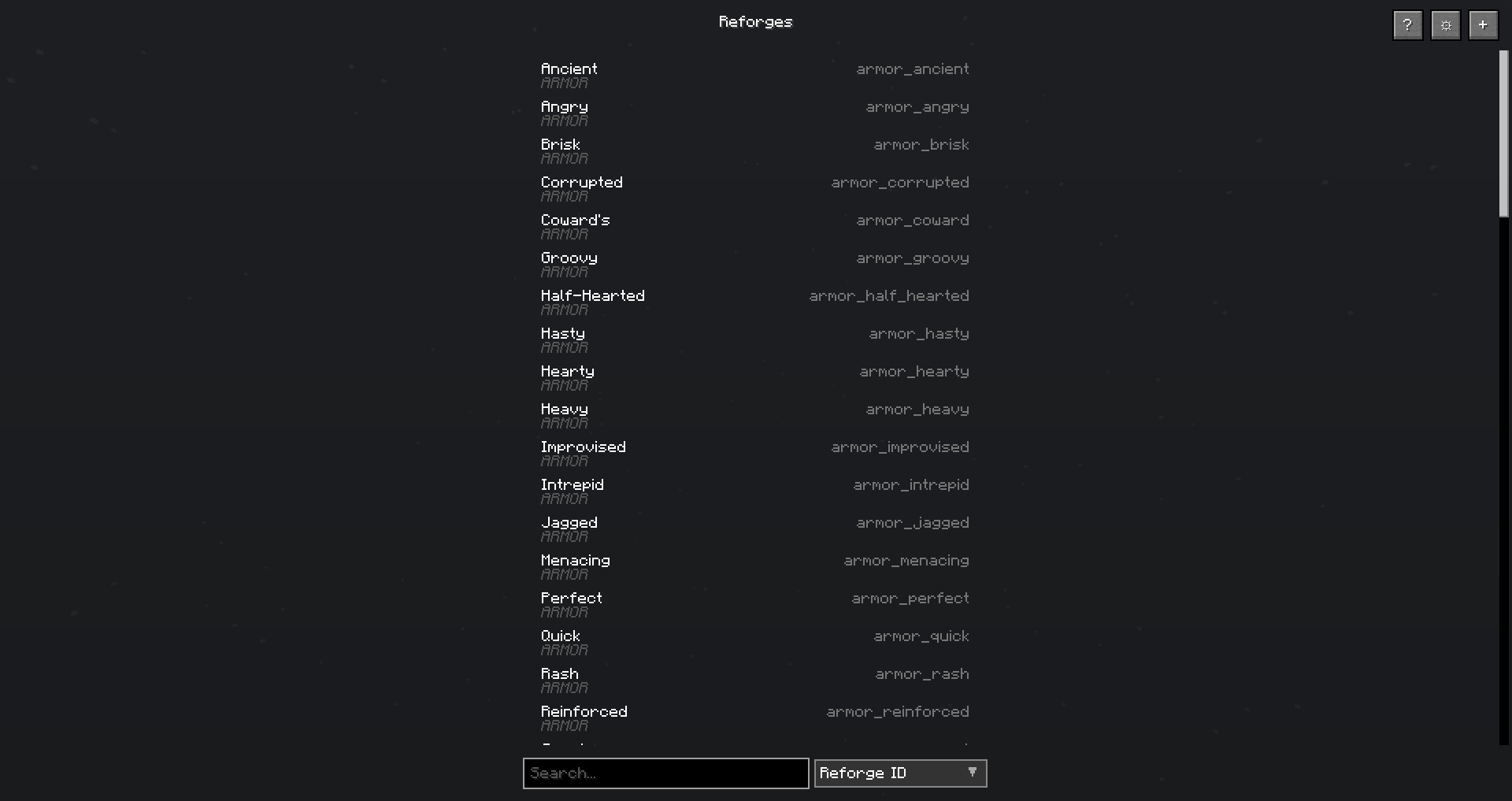Select the Menacing reforge row

tap(755, 567)
